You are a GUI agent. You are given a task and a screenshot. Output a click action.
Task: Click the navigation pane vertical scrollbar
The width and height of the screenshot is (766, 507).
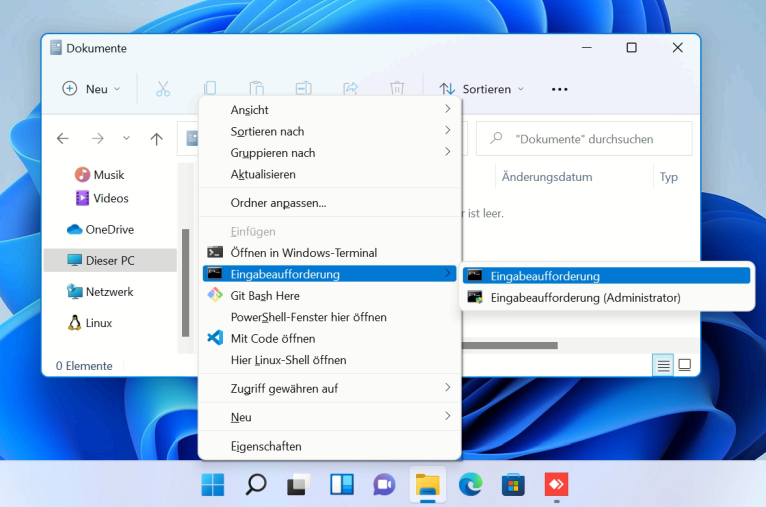[x=185, y=282]
